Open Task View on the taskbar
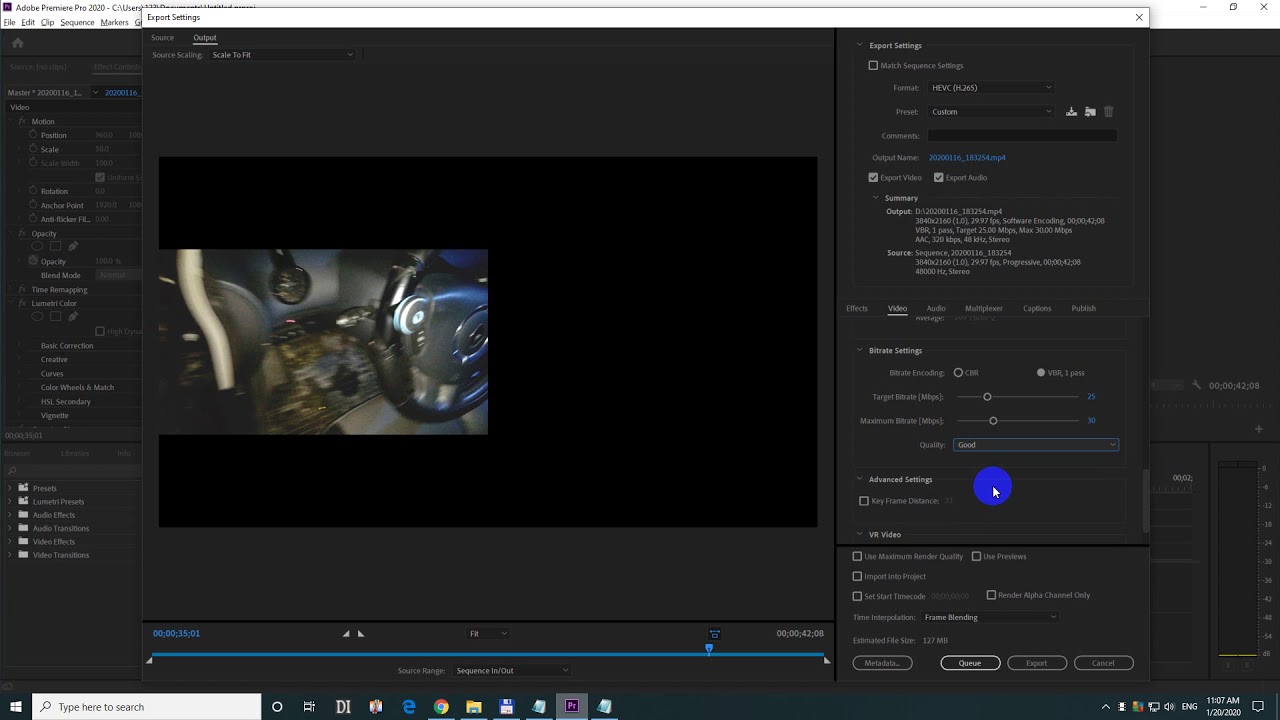The height and width of the screenshot is (720, 1280). click(309, 707)
